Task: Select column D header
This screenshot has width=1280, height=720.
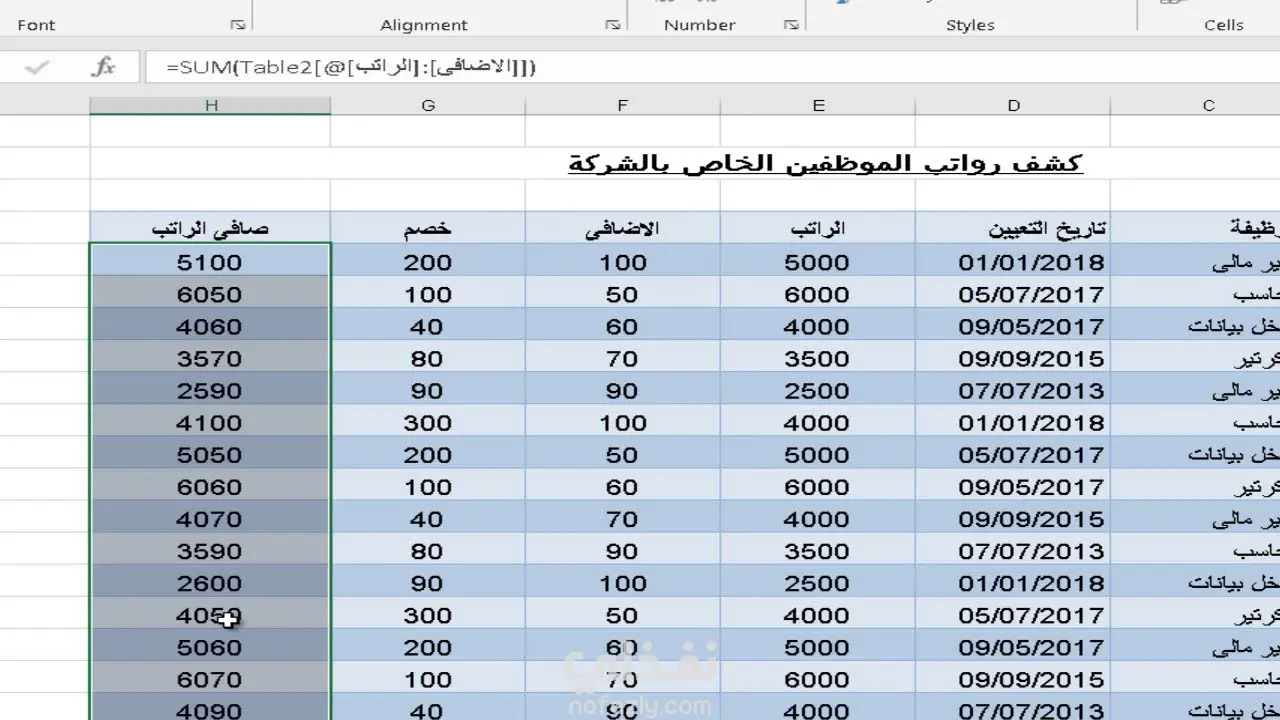Action: pyautogui.click(x=1013, y=105)
